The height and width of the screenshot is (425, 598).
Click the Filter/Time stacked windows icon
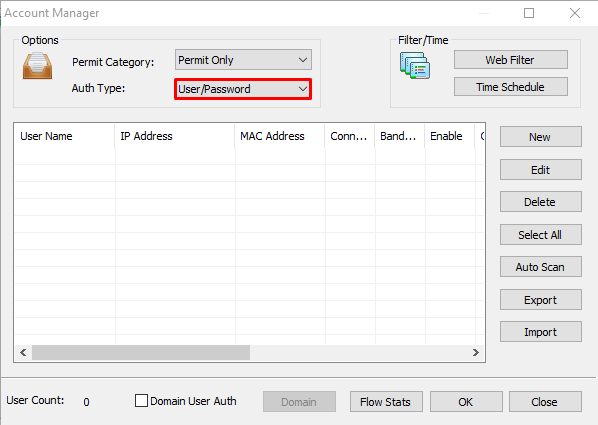tap(415, 66)
